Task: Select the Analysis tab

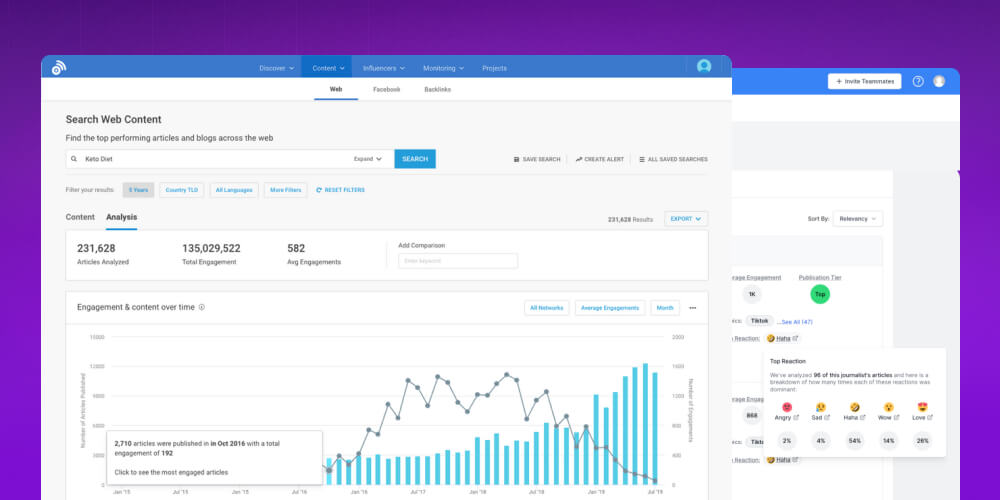Action: [121, 217]
